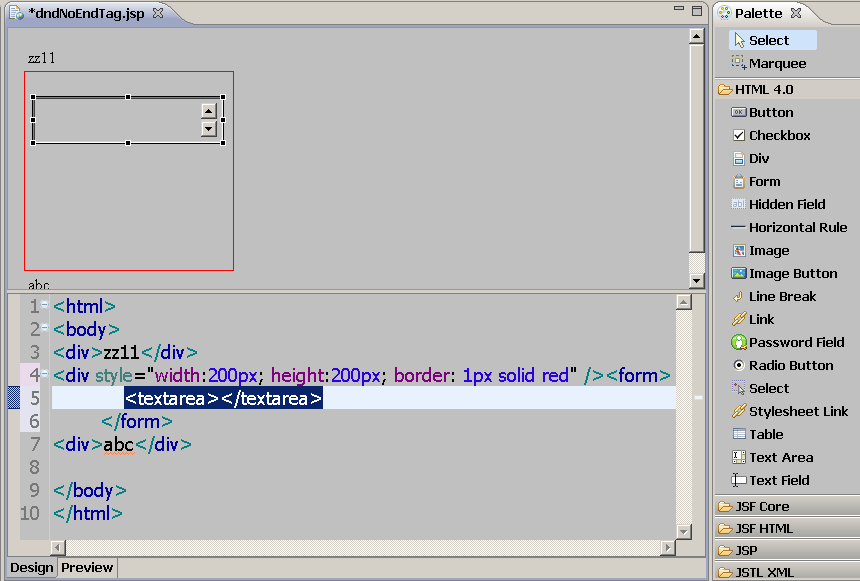Screen dimensions: 860x581
Task: Click the source editor vertical scroll down arrow
Action: pyautogui.click(x=683, y=531)
